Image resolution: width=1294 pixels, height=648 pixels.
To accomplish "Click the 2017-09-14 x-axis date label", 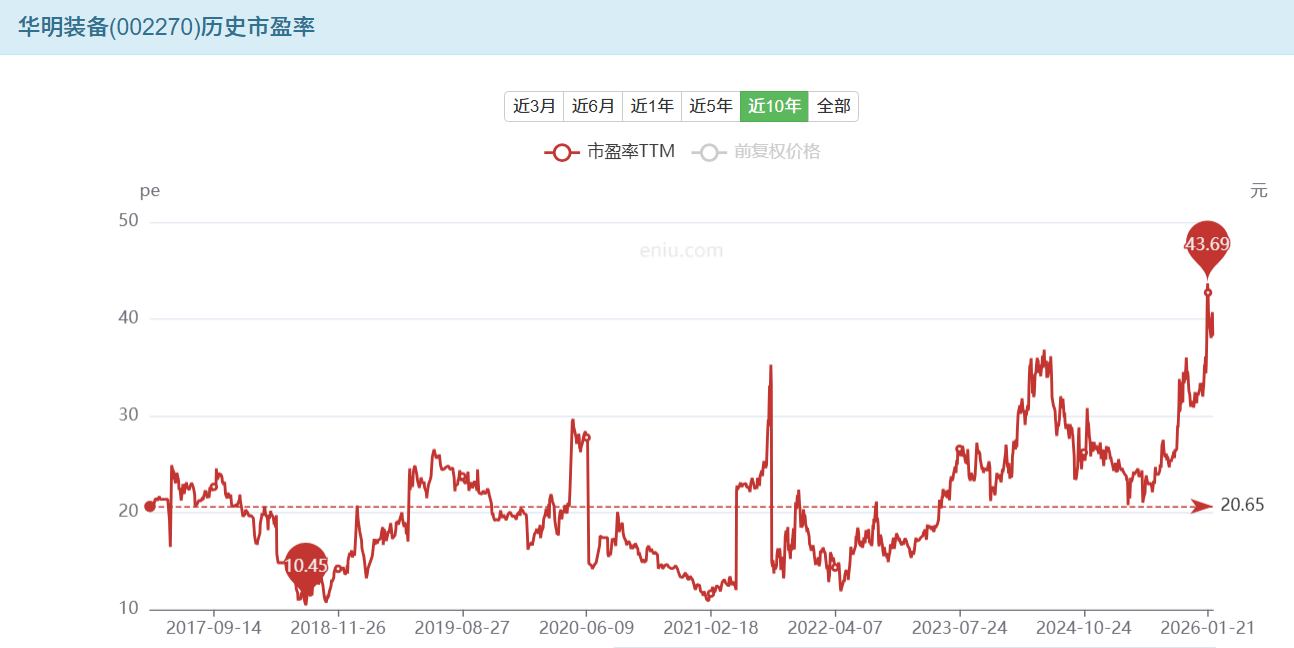I will pos(213,628).
